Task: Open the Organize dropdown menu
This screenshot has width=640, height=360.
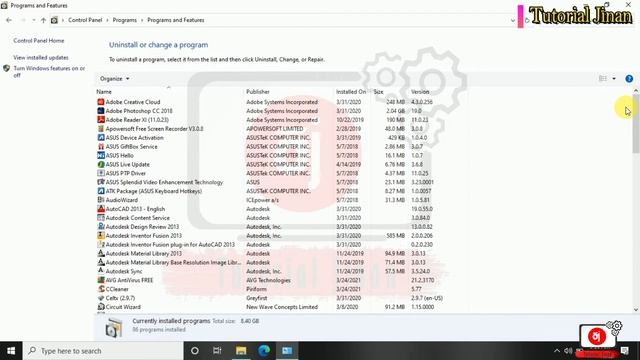Action: coord(114,79)
